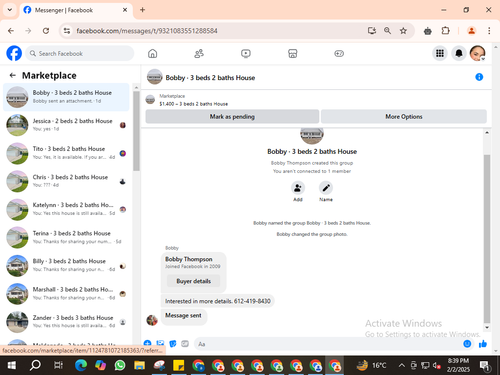
Task: Open Windows Start menu
Action: pyautogui.click(x=12, y=366)
